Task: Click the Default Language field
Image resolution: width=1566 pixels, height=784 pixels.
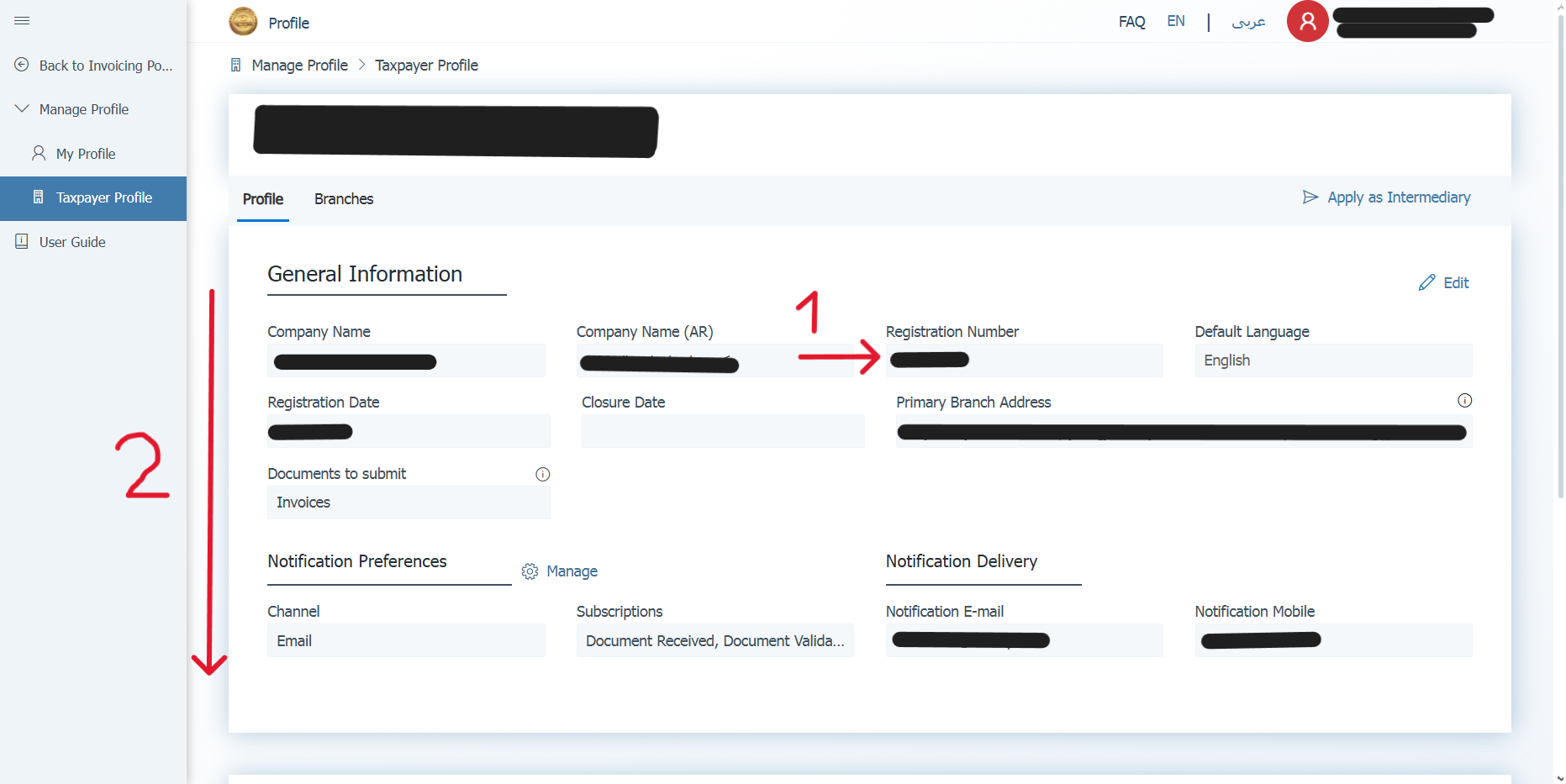Action: click(1332, 360)
